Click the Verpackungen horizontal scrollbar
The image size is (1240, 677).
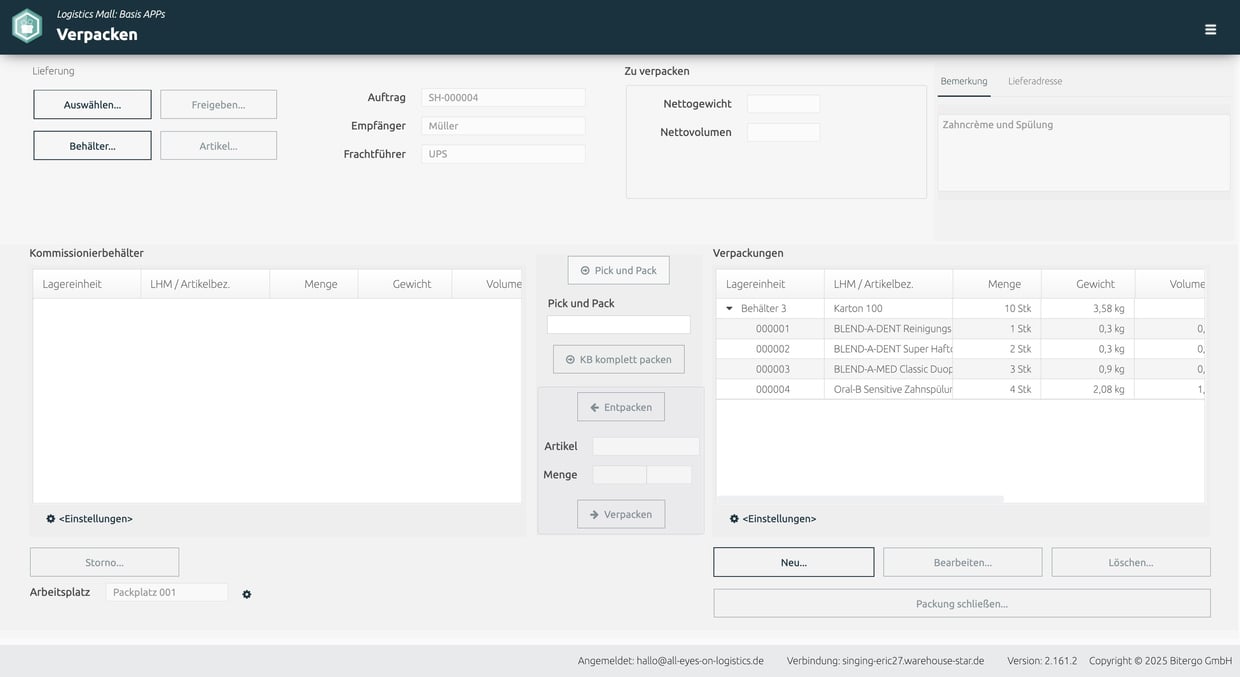pyautogui.click(x=861, y=498)
